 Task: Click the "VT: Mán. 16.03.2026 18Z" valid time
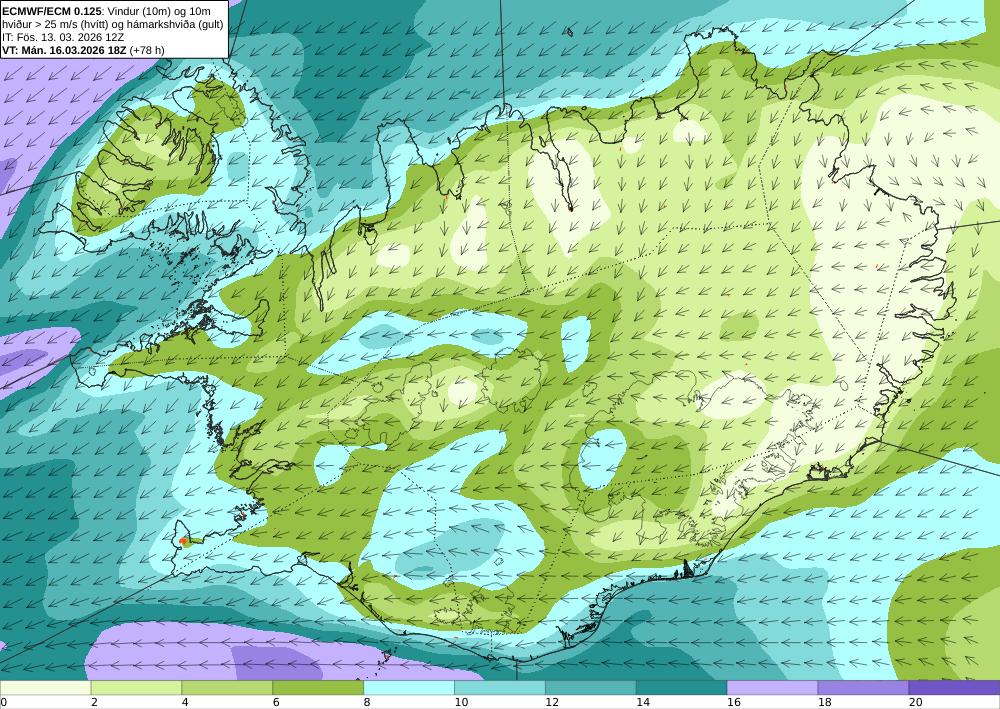click(x=64, y=50)
